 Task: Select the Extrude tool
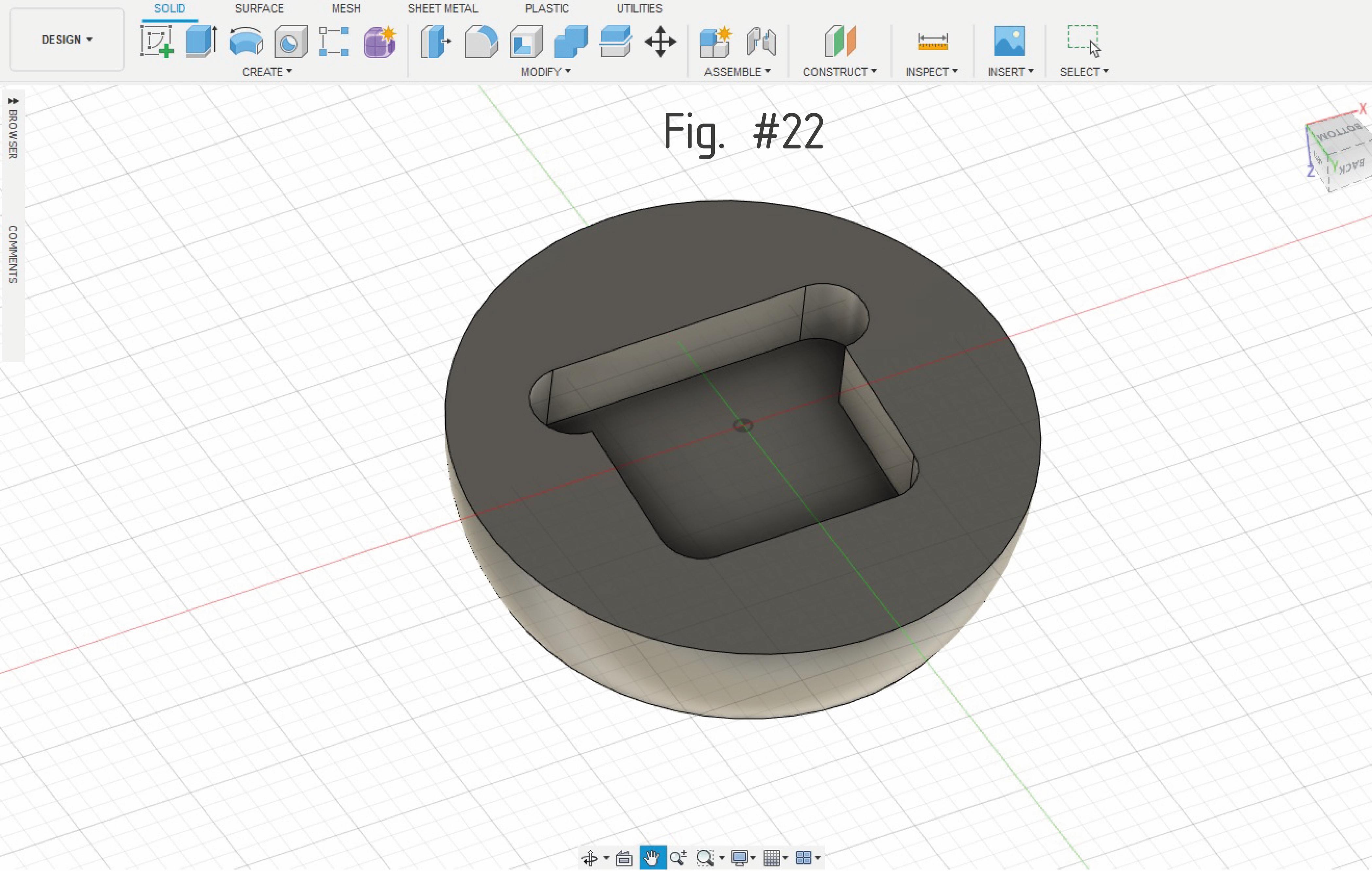(201, 42)
